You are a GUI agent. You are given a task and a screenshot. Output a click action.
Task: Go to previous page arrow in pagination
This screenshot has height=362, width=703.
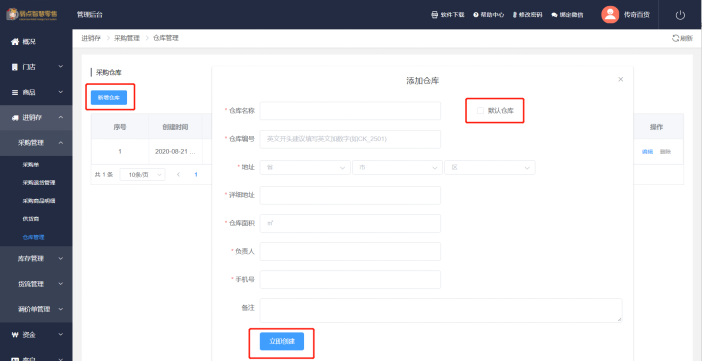[x=178, y=174]
